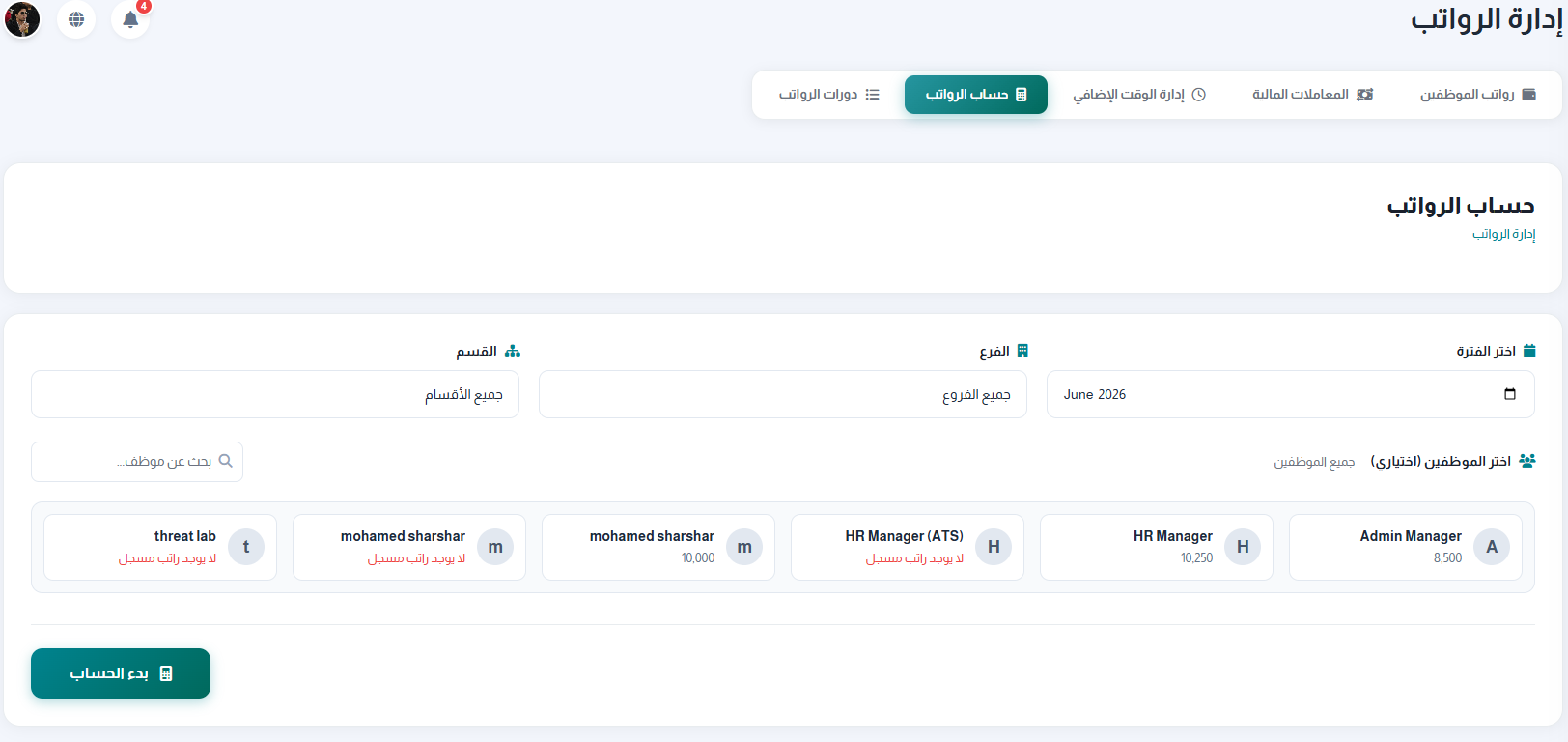
Task: Select the حساب الرواتب tab
Action: (x=976, y=95)
